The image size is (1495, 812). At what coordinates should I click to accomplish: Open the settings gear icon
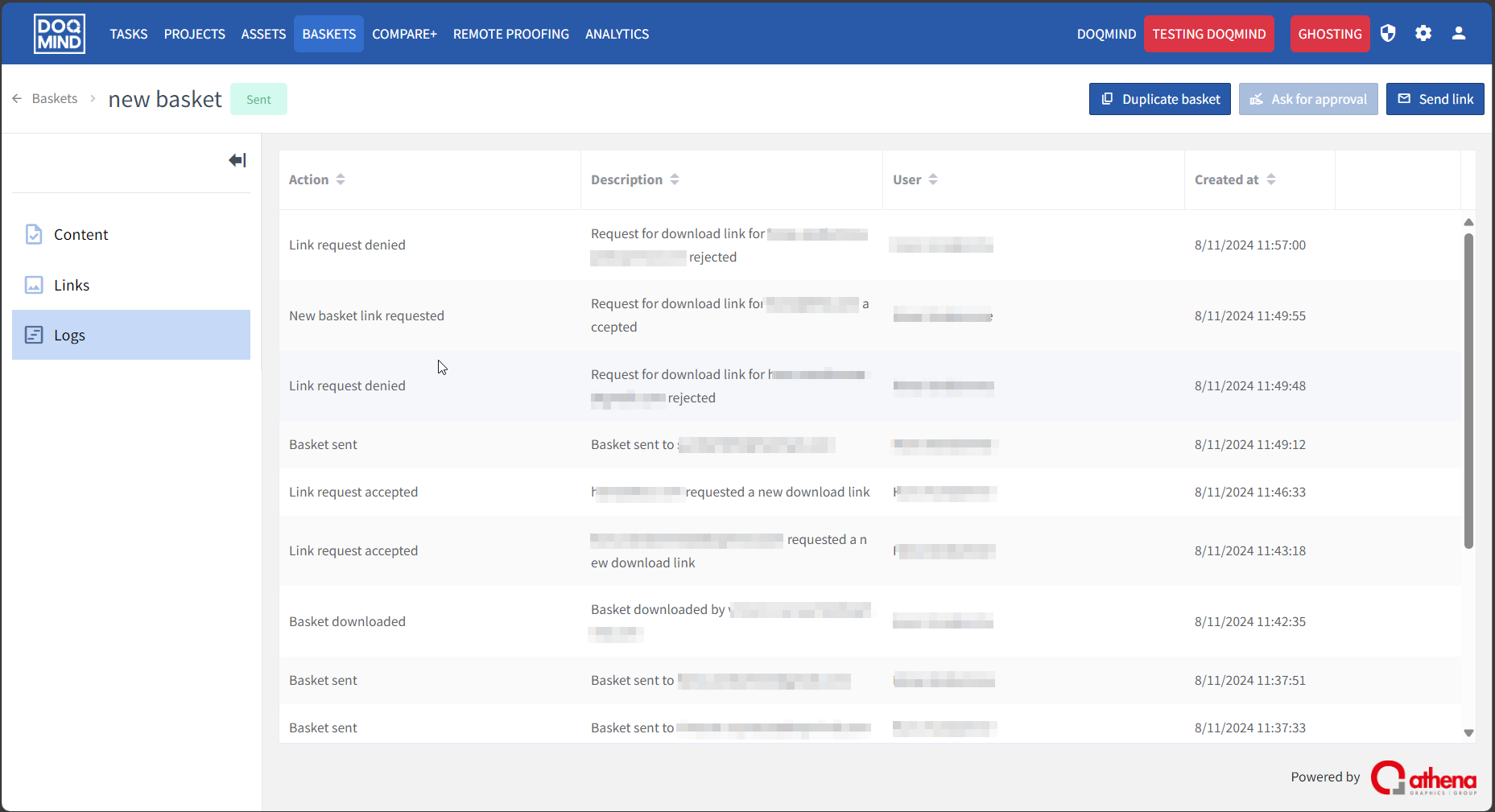point(1423,33)
